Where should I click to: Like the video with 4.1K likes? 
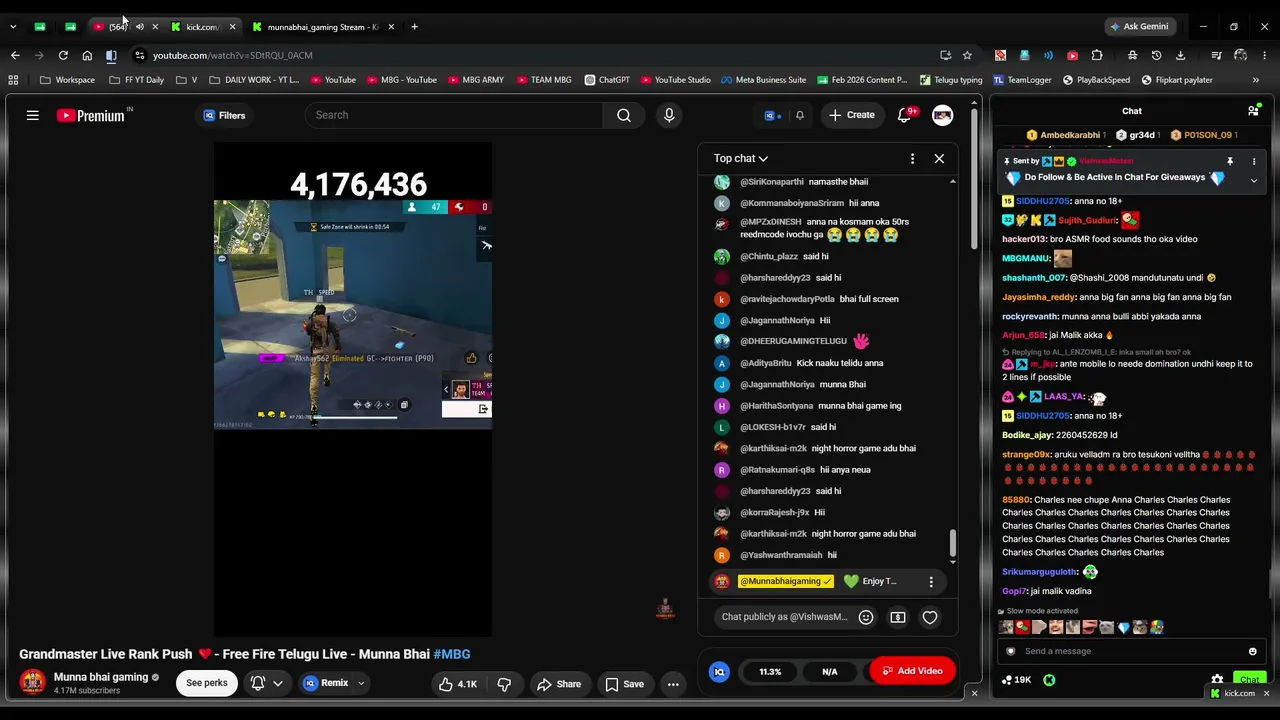tap(458, 684)
